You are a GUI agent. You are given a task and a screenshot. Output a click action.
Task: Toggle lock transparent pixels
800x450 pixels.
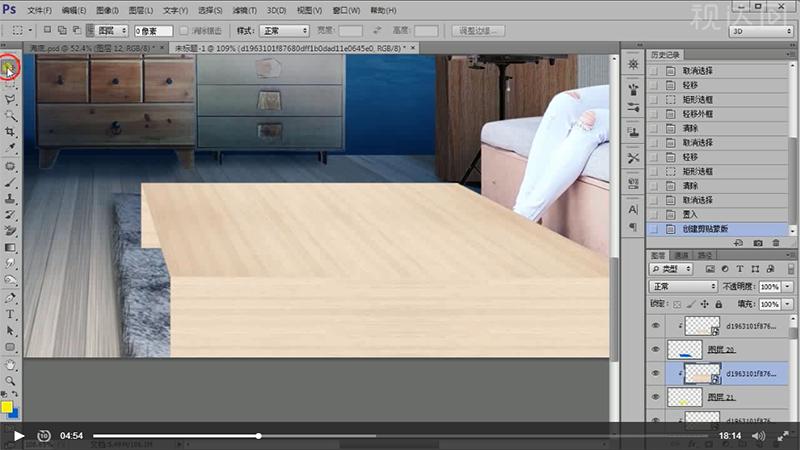pyautogui.click(x=677, y=304)
